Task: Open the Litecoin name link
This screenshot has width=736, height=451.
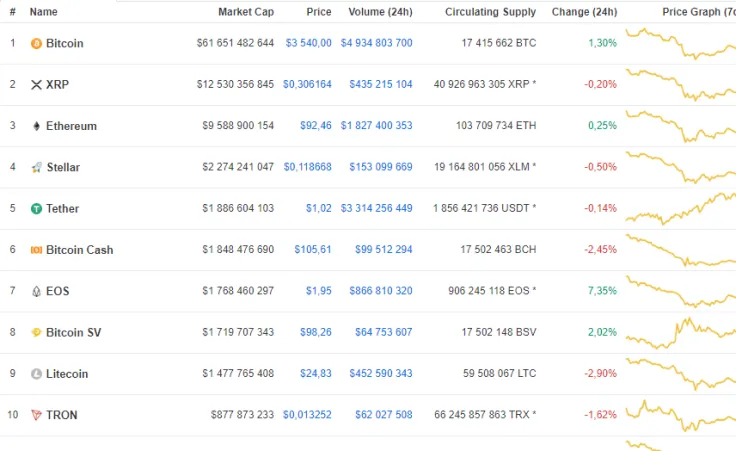Action: (67, 374)
